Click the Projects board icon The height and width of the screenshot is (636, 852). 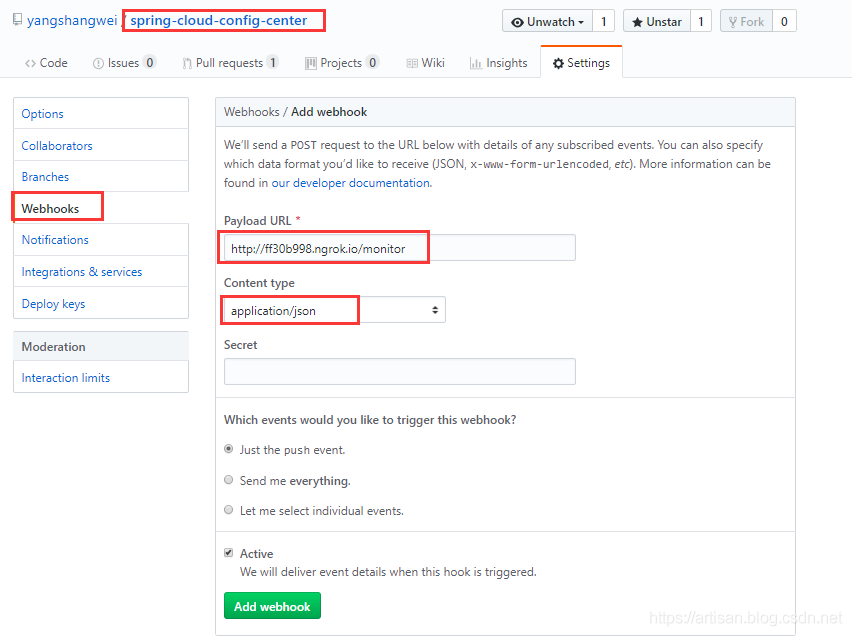pyautogui.click(x=310, y=63)
